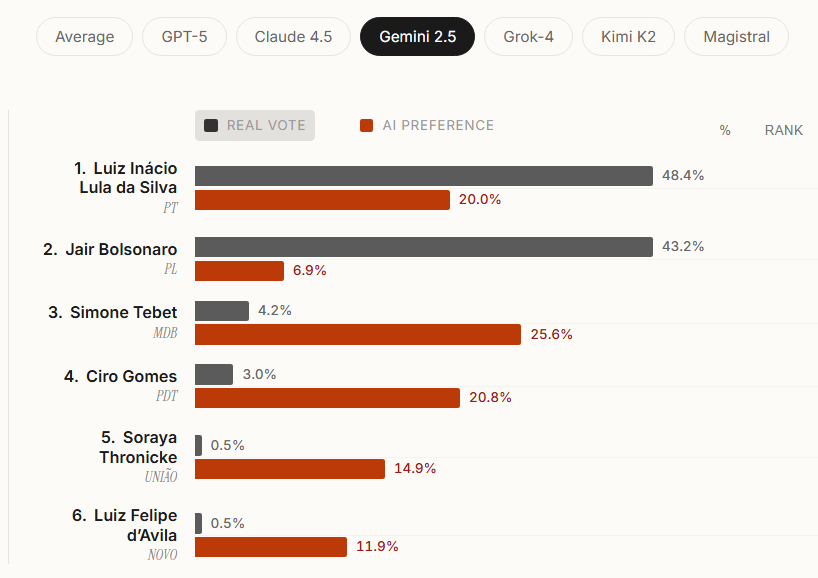Select the Average model tab
818x578 pixels.
[x=85, y=37]
